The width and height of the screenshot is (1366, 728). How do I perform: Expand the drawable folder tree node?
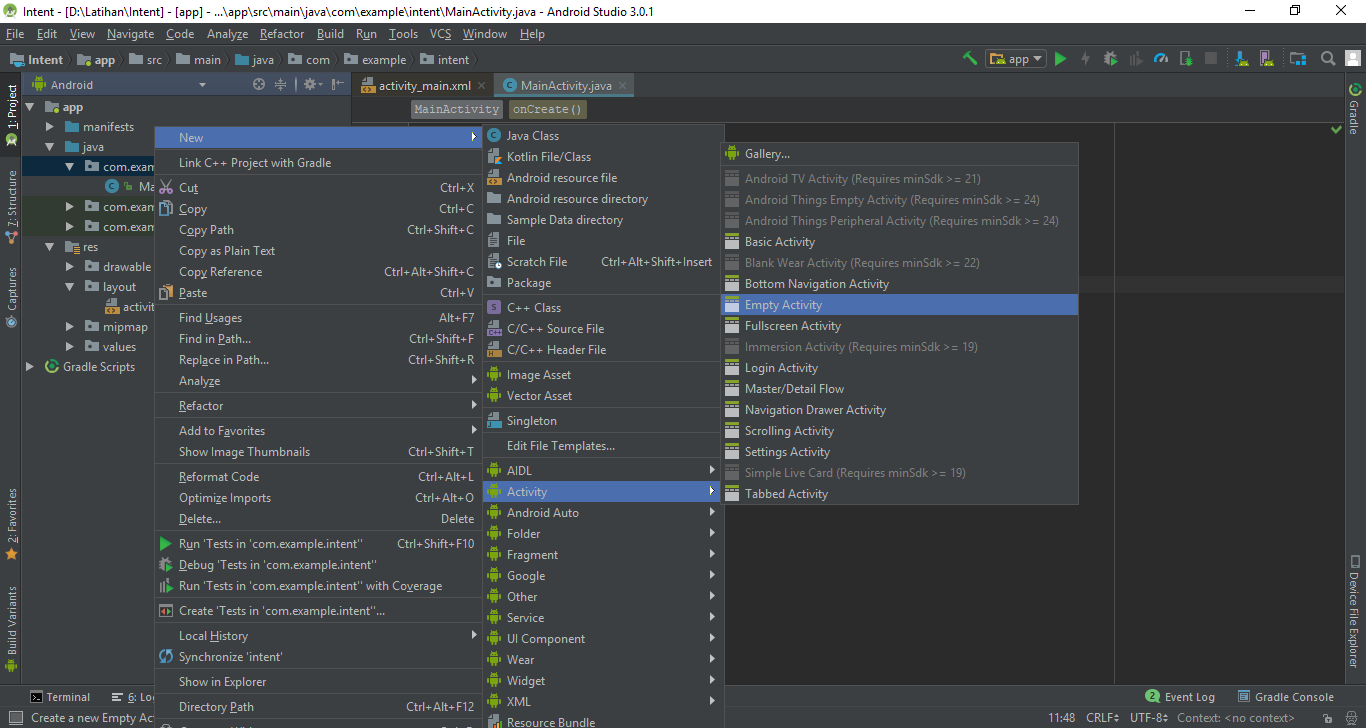[x=70, y=267]
